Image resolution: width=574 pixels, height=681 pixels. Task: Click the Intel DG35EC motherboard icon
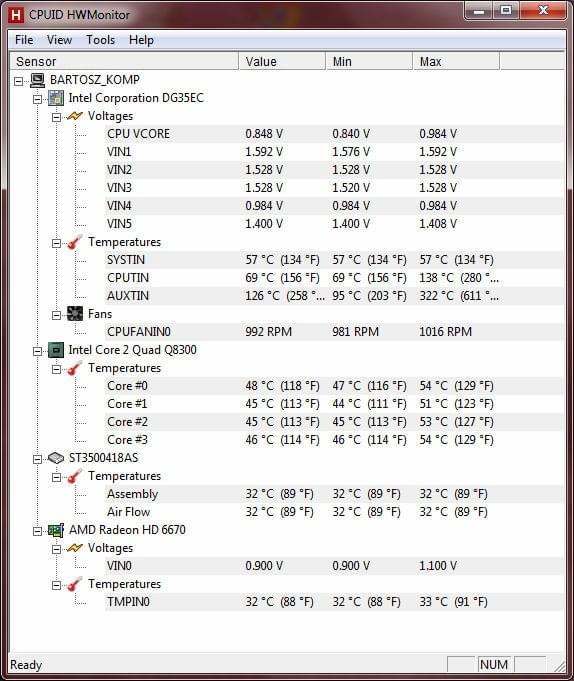coord(56,98)
